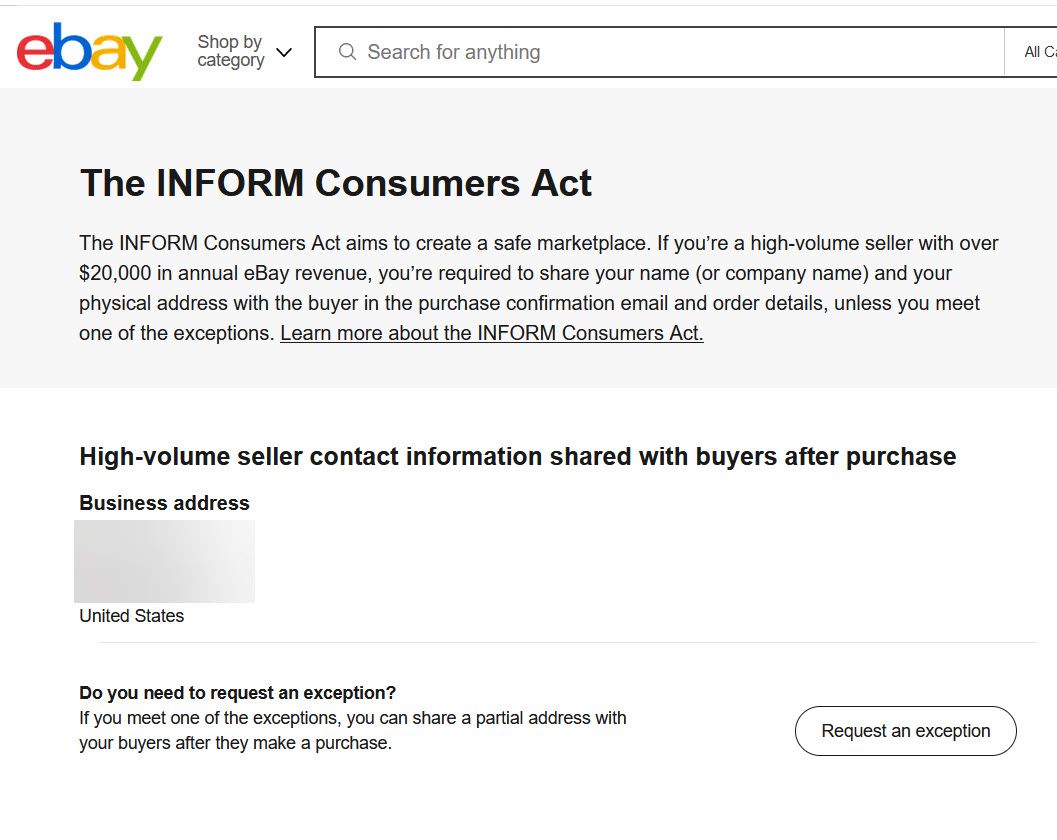This screenshot has height=840, width=1057.
Task: Click the vertical separator beside All Categories
Action: point(1004,52)
